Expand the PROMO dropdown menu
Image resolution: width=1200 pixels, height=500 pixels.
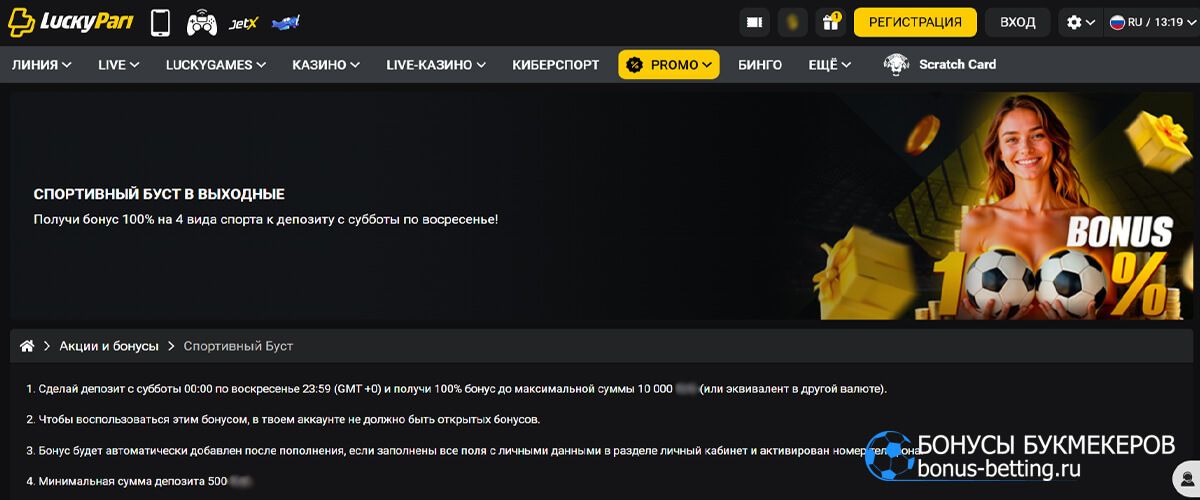tap(668, 65)
